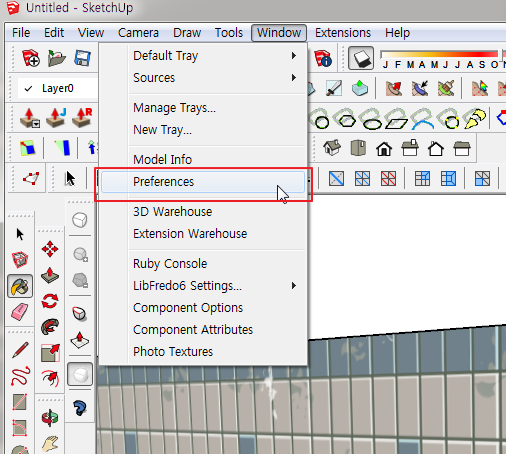Select the Follow Me tool
This screenshot has width=506, height=454.
coord(50,327)
